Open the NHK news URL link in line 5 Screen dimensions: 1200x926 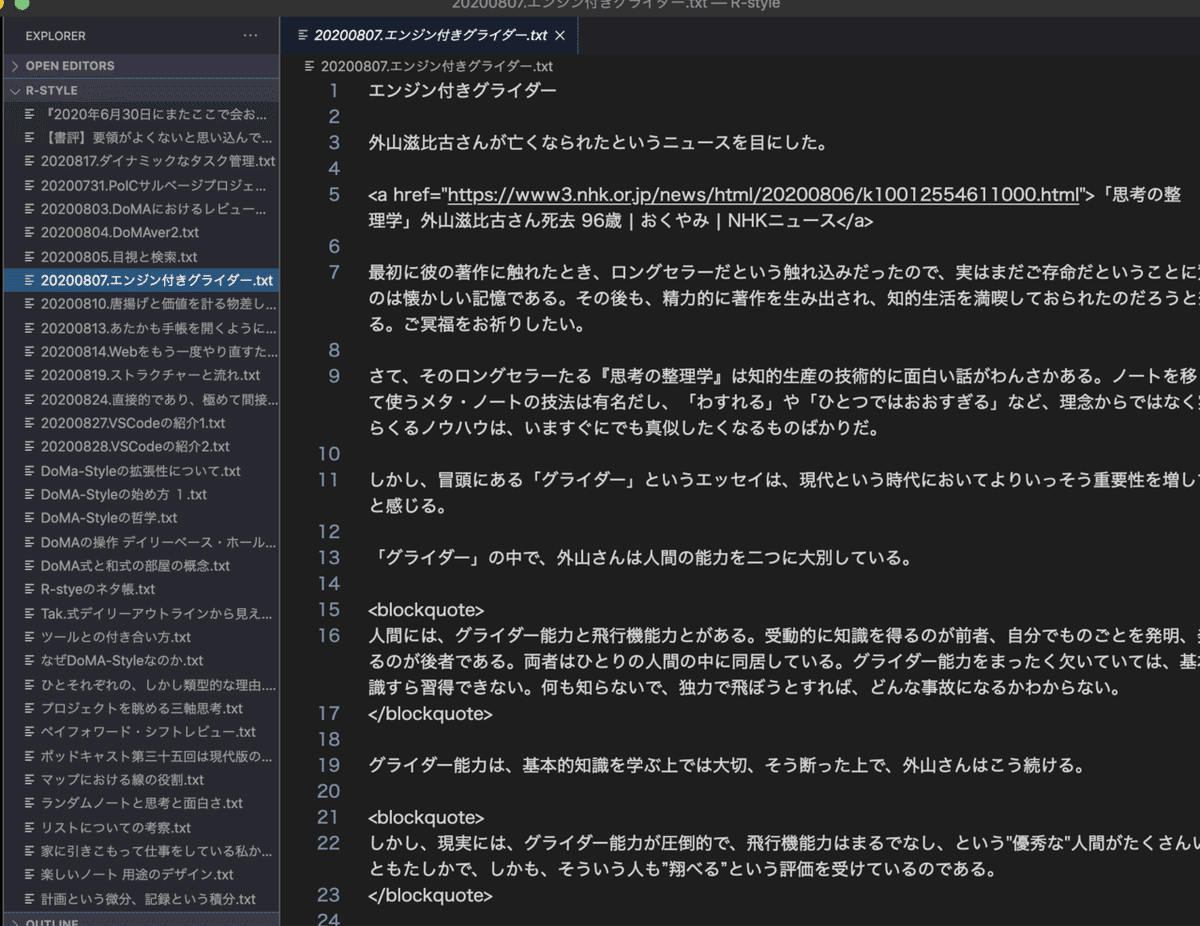click(762, 194)
